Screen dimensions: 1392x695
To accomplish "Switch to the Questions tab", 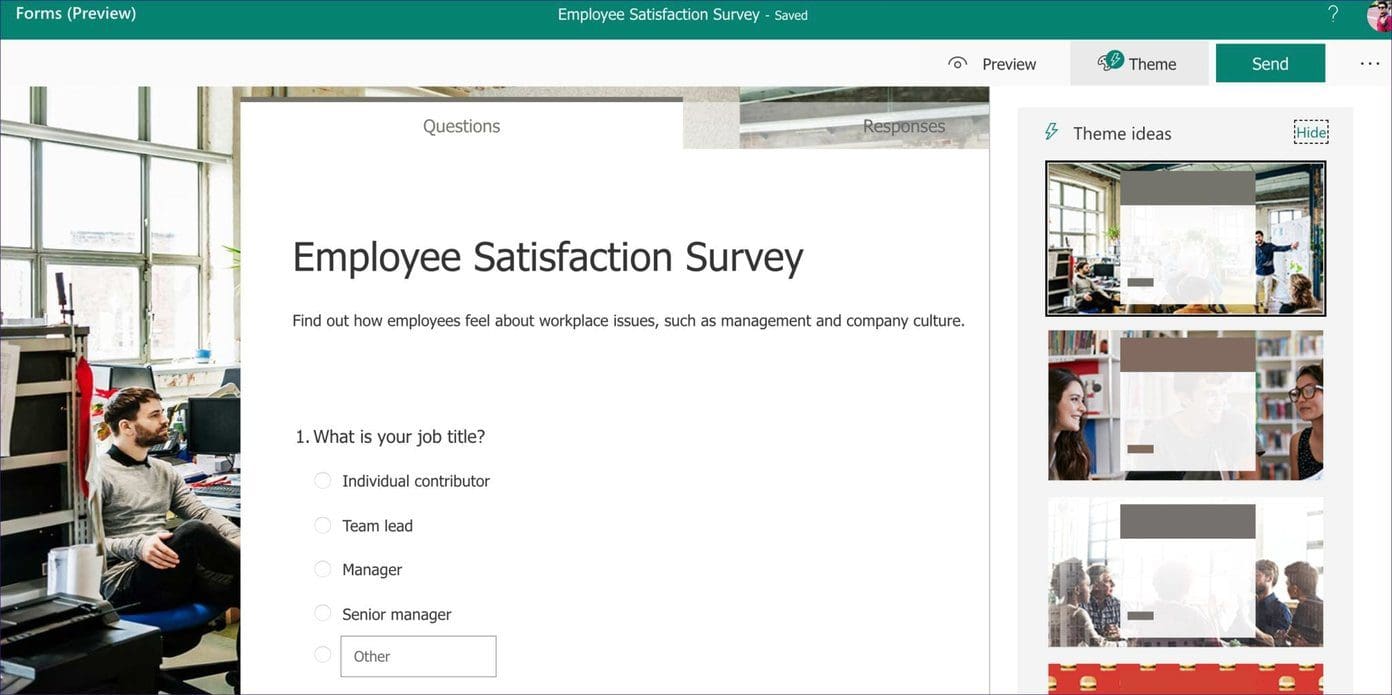I will coord(461,126).
